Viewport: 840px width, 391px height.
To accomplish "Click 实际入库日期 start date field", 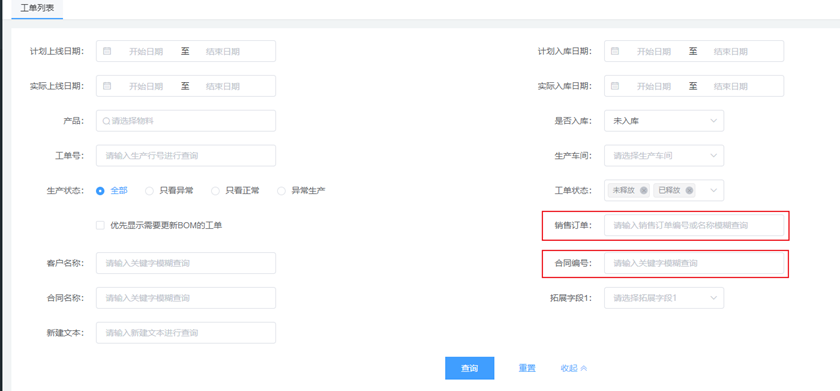I will click(x=654, y=86).
